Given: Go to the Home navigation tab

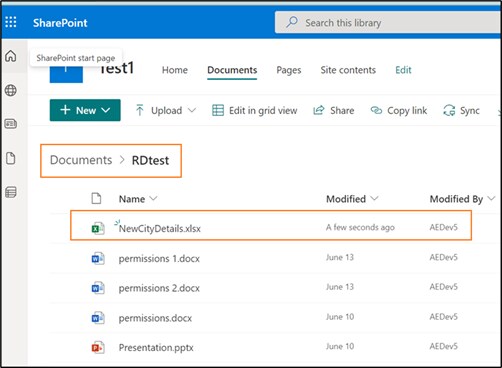Looking at the screenshot, I should [175, 70].
